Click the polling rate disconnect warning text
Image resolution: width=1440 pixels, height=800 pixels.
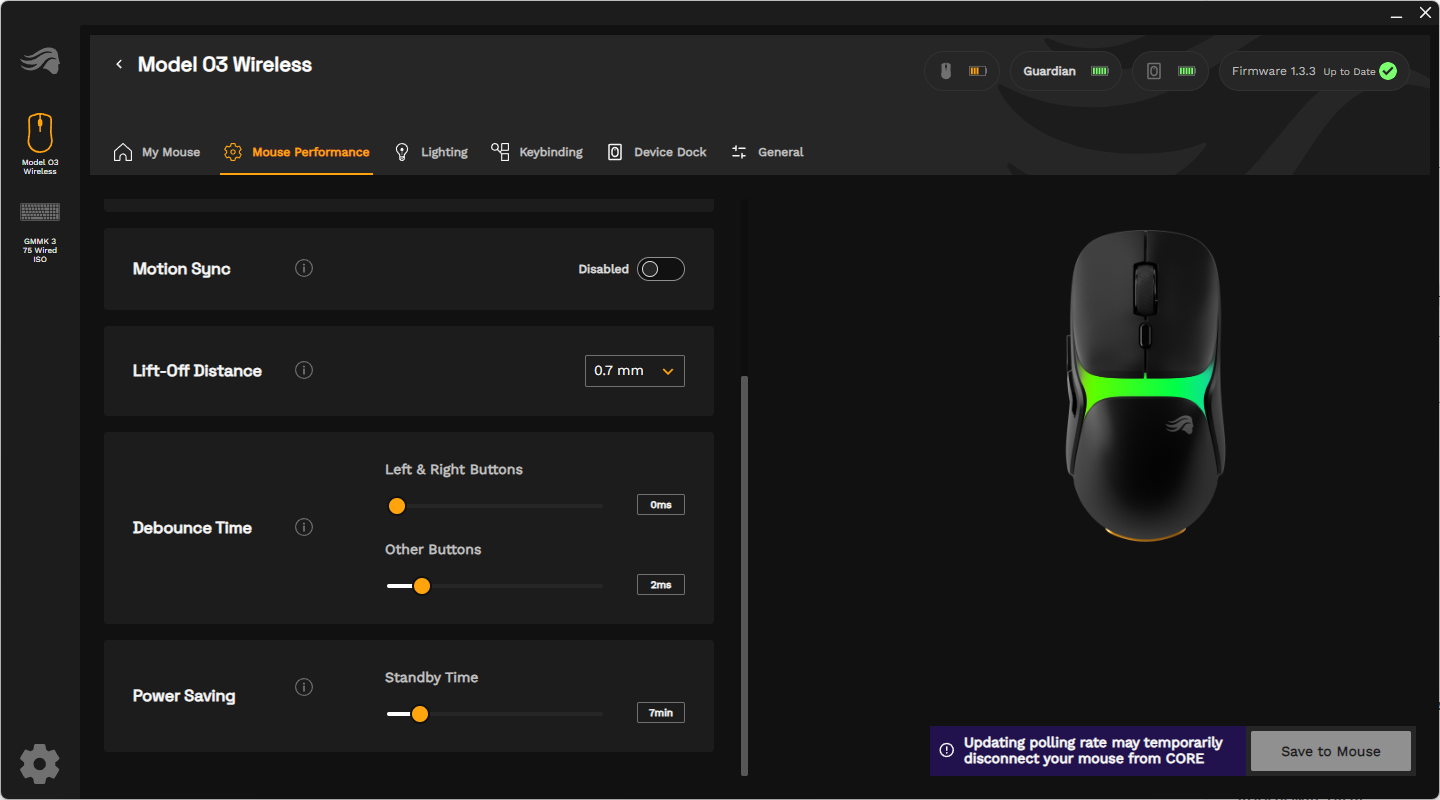tap(1094, 751)
